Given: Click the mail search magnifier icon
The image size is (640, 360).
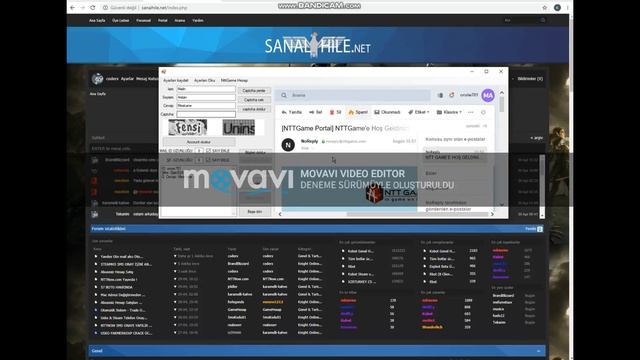Looking at the screenshot, I should click(x=284, y=95).
